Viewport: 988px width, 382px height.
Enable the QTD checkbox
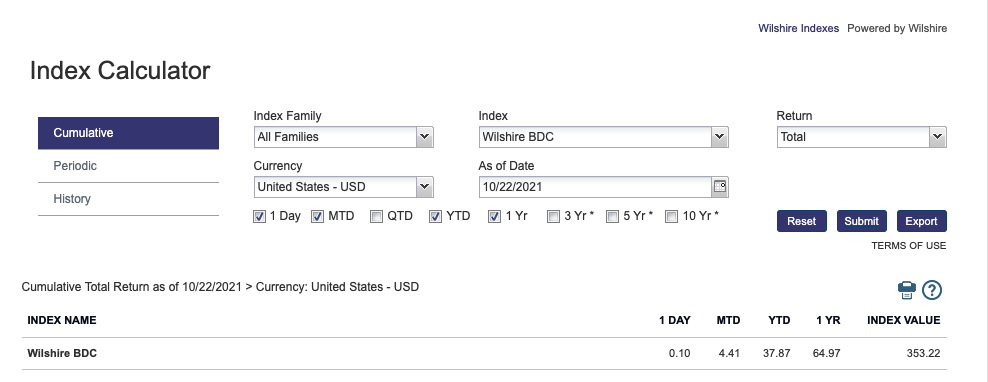pyautogui.click(x=376, y=217)
